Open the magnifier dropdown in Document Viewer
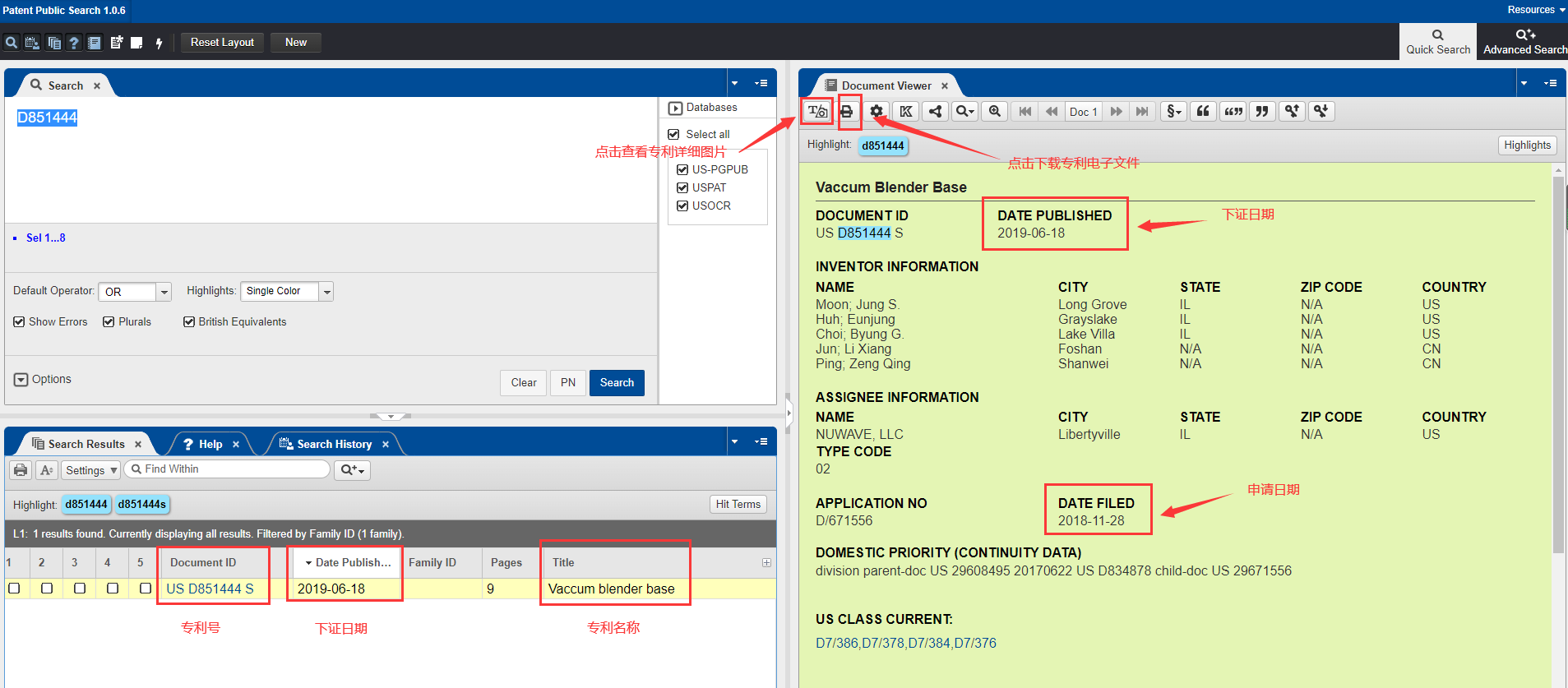The height and width of the screenshot is (688, 1568). pyautogui.click(x=964, y=112)
